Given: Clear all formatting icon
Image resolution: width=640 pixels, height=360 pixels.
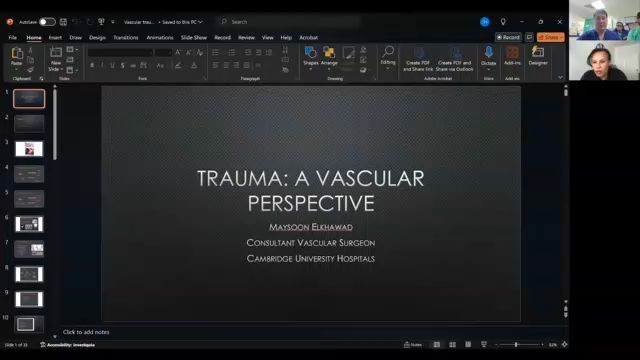Looking at the screenshot, I should click(200, 53).
